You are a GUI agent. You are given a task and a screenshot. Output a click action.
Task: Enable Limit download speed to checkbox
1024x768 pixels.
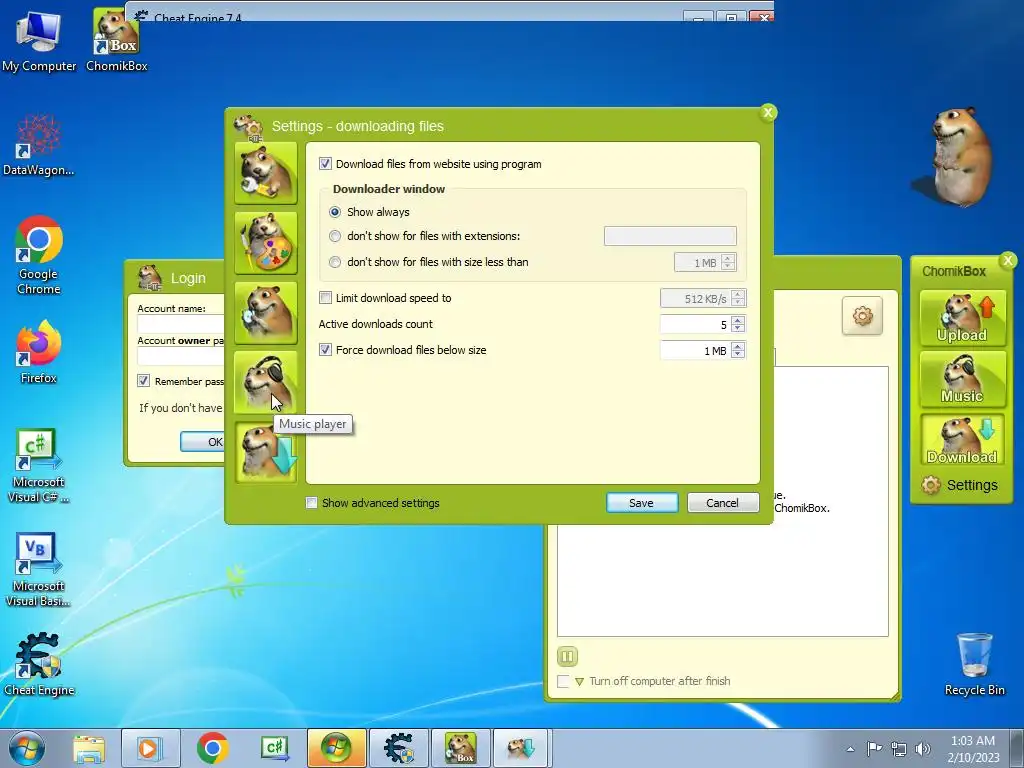click(x=325, y=298)
